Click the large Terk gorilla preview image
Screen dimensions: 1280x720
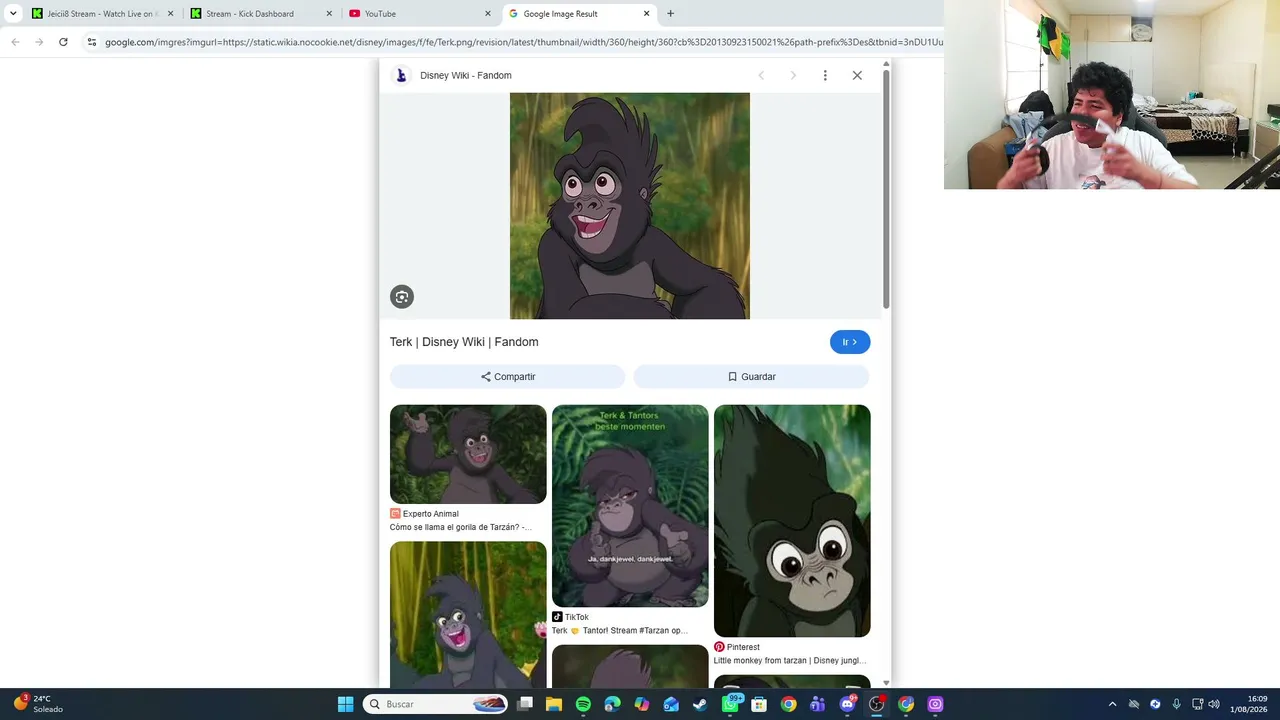pyautogui.click(x=630, y=206)
